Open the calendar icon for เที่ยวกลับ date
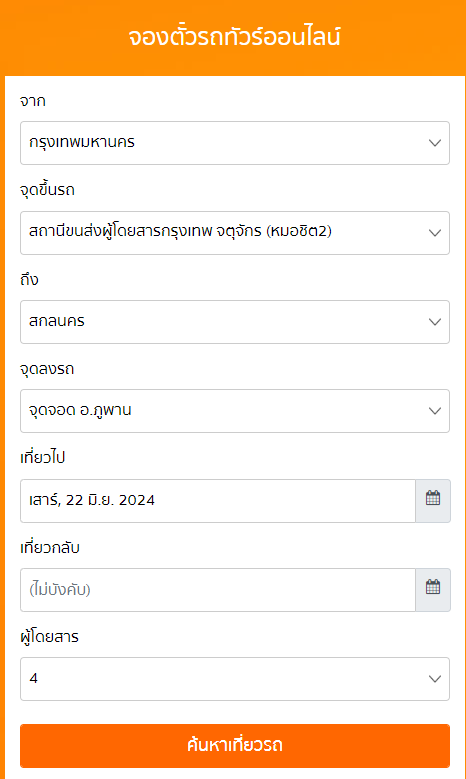Screen dimensions: 466x779 click(433, 589)
